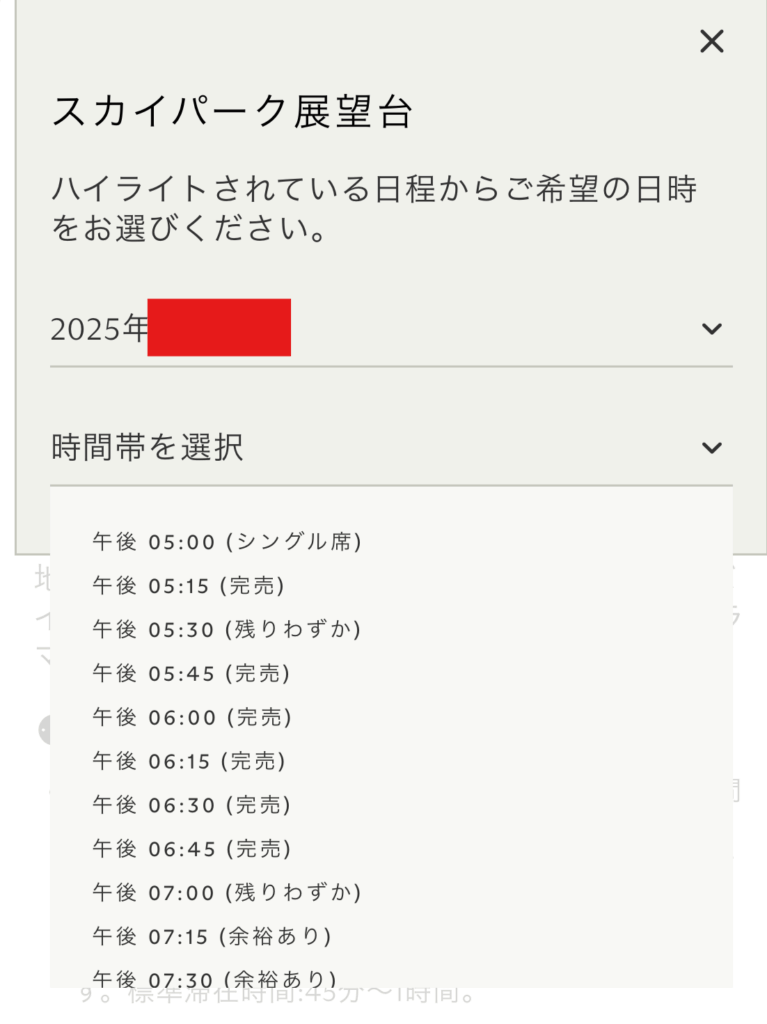Pick 午後 05:30 (残りわずか) time slot
Screen dimensions: 767x1024
point(227,630)
